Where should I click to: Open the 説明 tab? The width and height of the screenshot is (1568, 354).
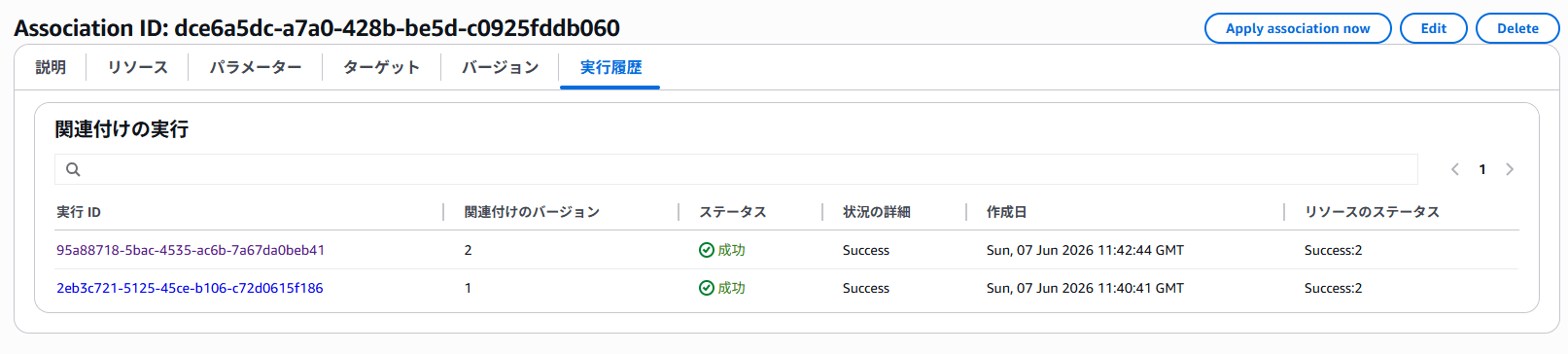51,67
